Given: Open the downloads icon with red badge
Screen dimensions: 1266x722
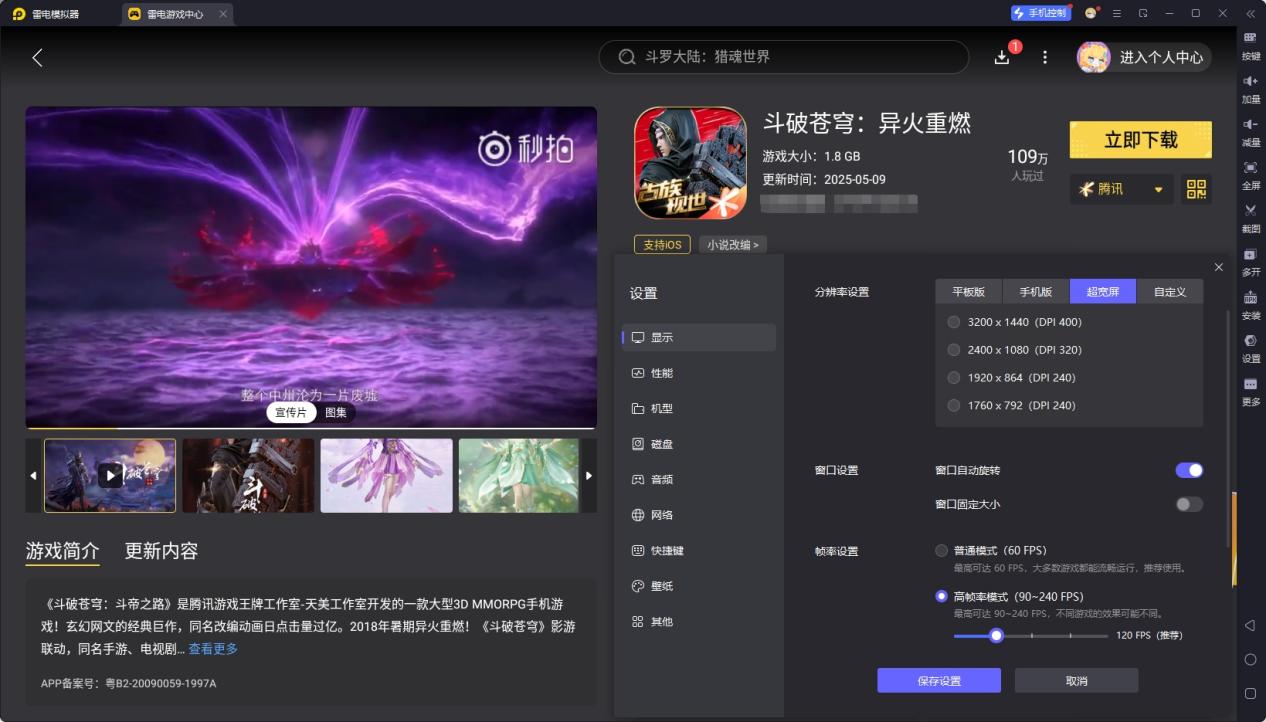Looking at the screenshot, I should tap(1003, 56).
